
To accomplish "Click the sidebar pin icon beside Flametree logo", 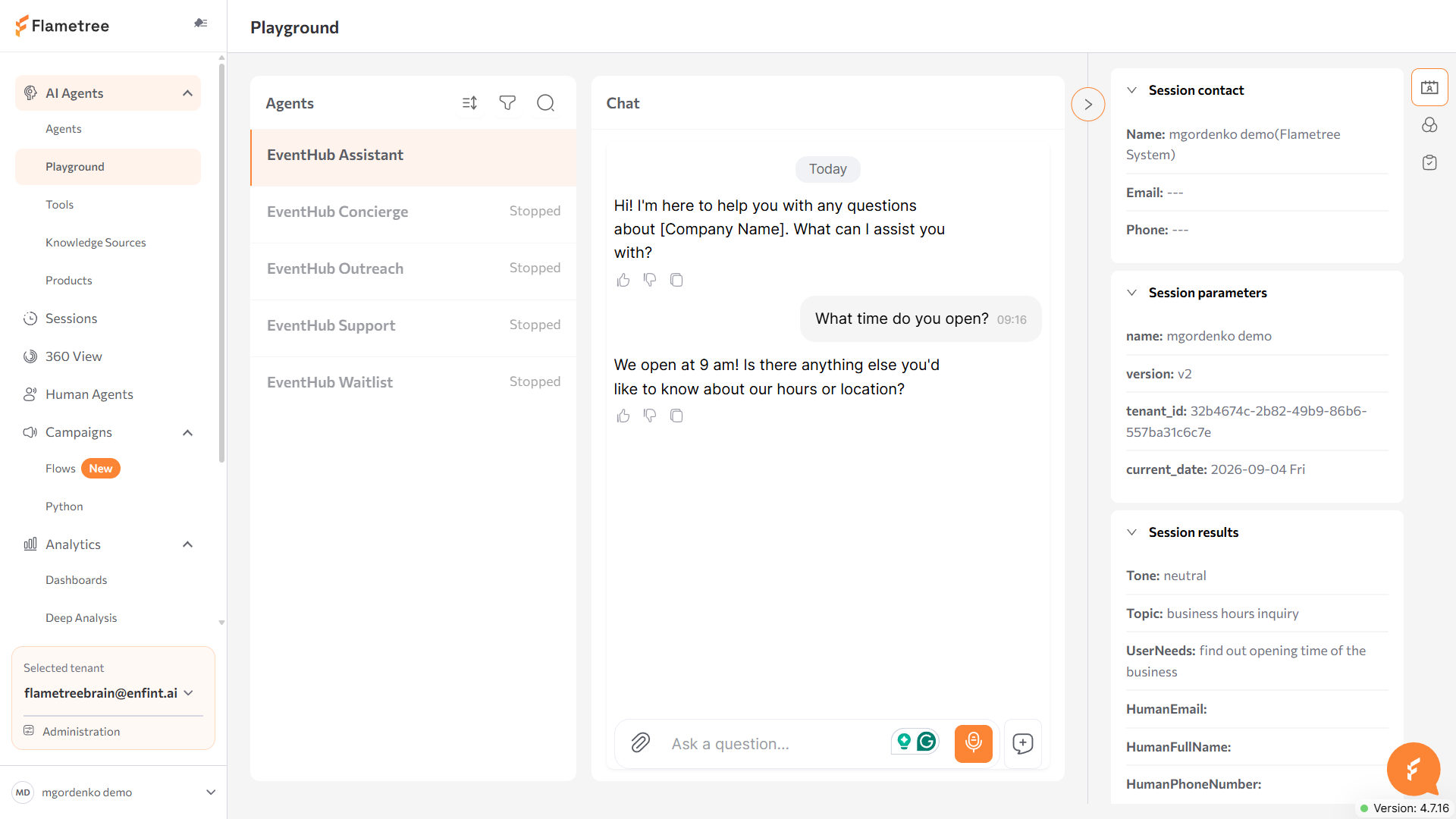I will [200, 24].
